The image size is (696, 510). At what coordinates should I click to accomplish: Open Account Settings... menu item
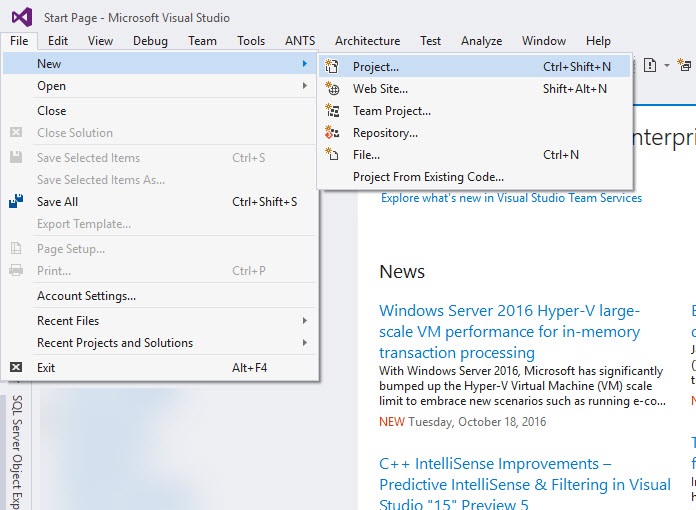click(x=160, y=296)
